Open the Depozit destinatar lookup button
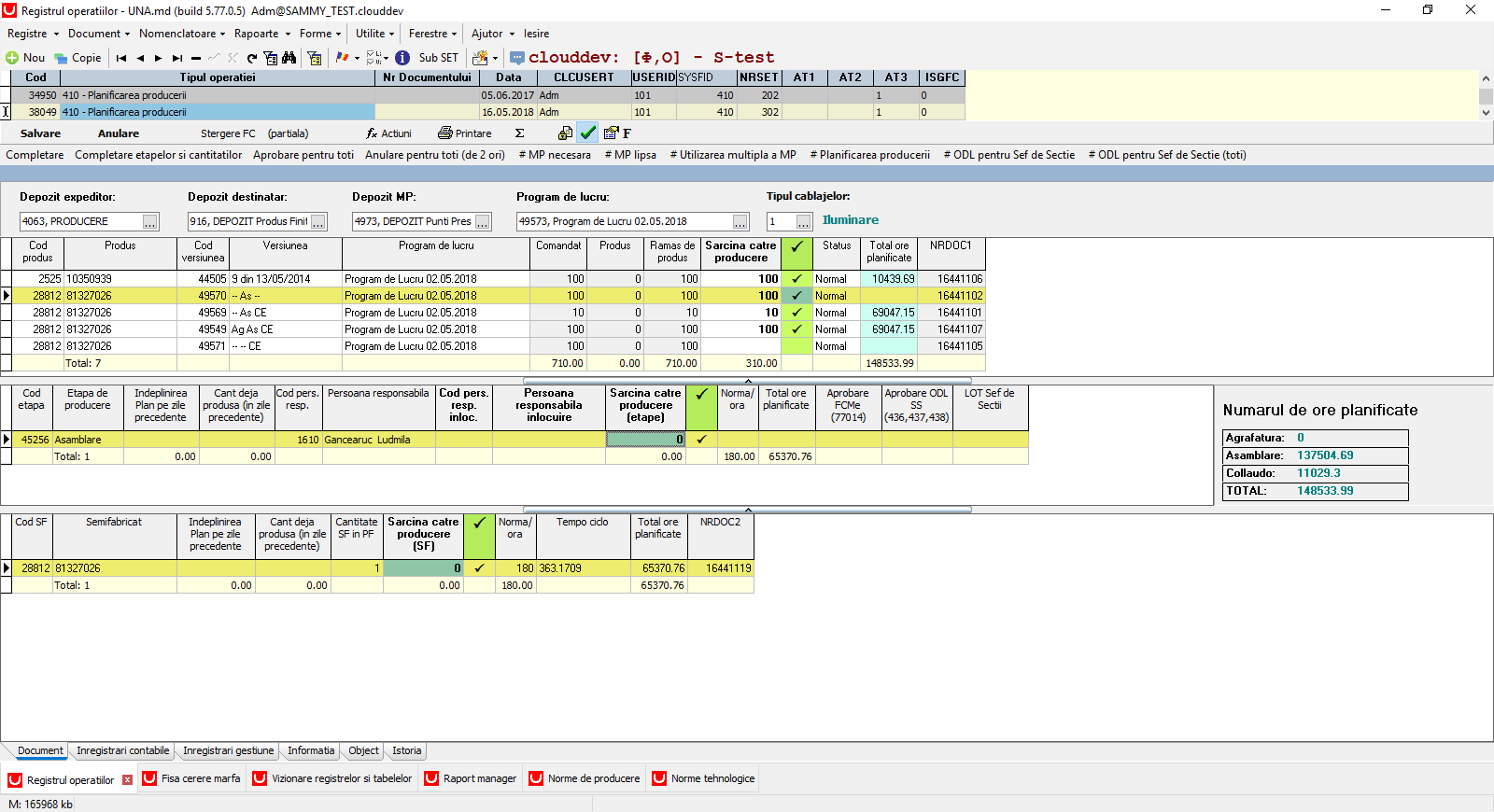Image resolution: width=1494 pixels, height=812 pixels. (318, 221)
